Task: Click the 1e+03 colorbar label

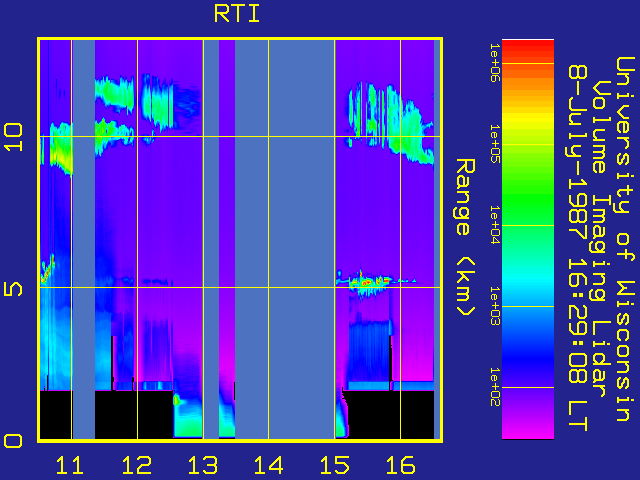Action: 494,306
